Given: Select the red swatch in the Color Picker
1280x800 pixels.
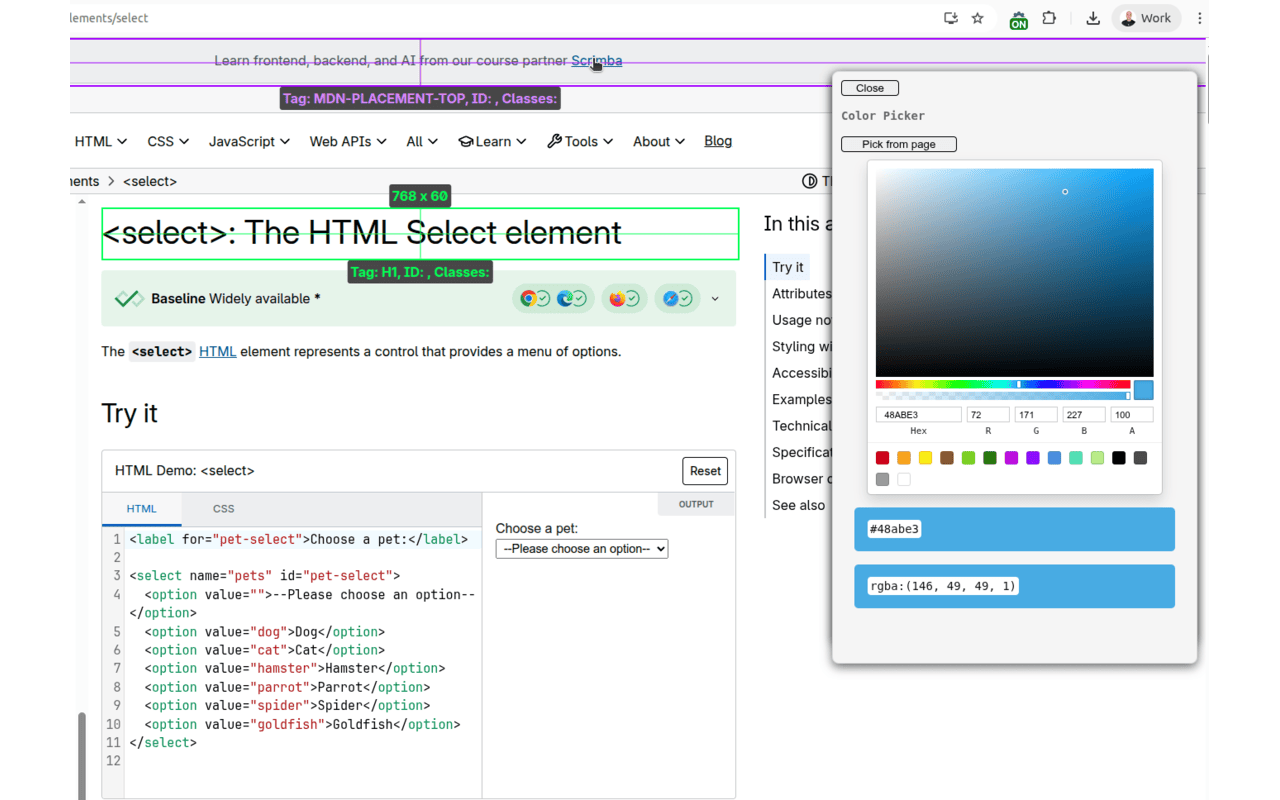Looking at the screenshot, I should [x=881, y=457].
